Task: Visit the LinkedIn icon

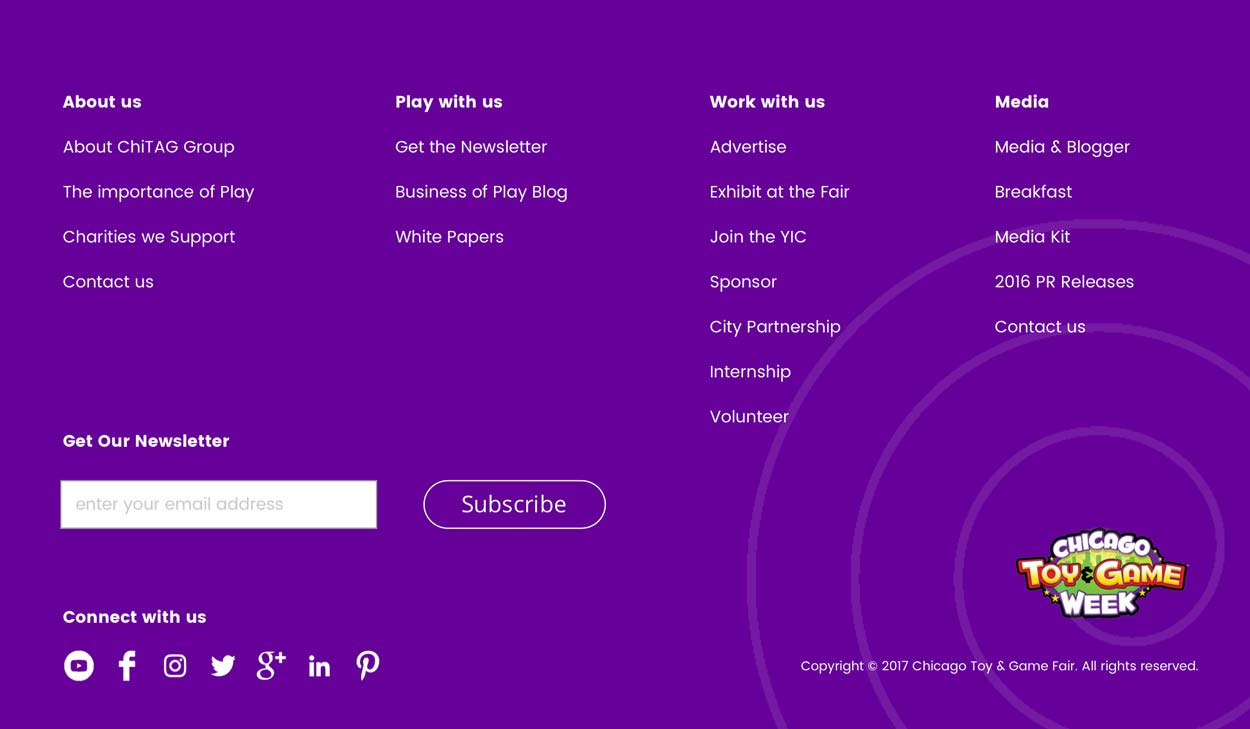Action: (x=319, y=666)
